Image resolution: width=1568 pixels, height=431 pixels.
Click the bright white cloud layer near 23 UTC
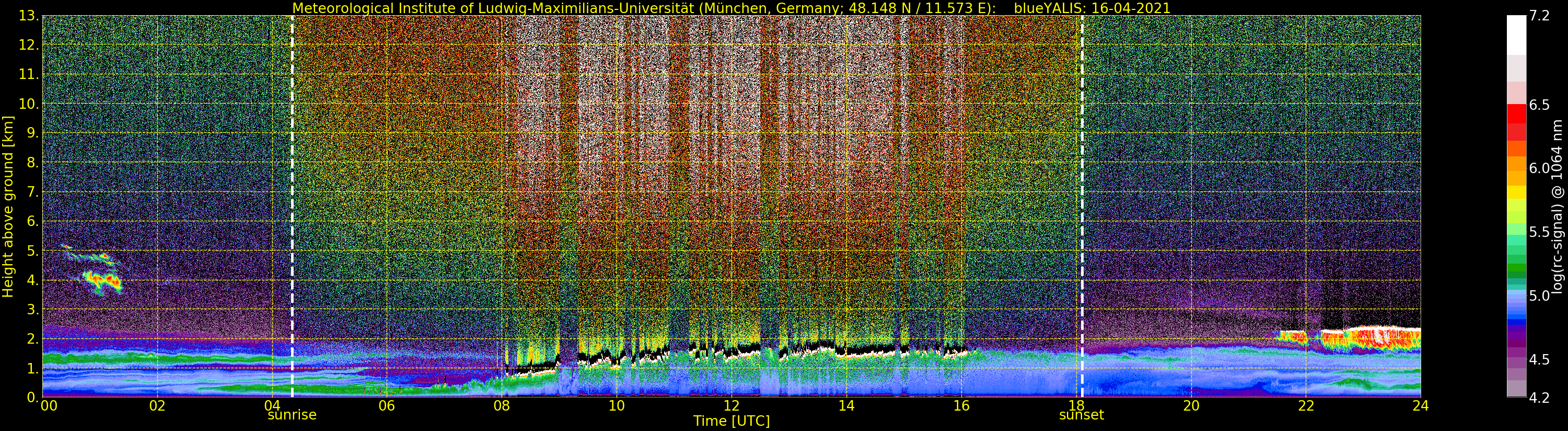[x=1382, y=334]
